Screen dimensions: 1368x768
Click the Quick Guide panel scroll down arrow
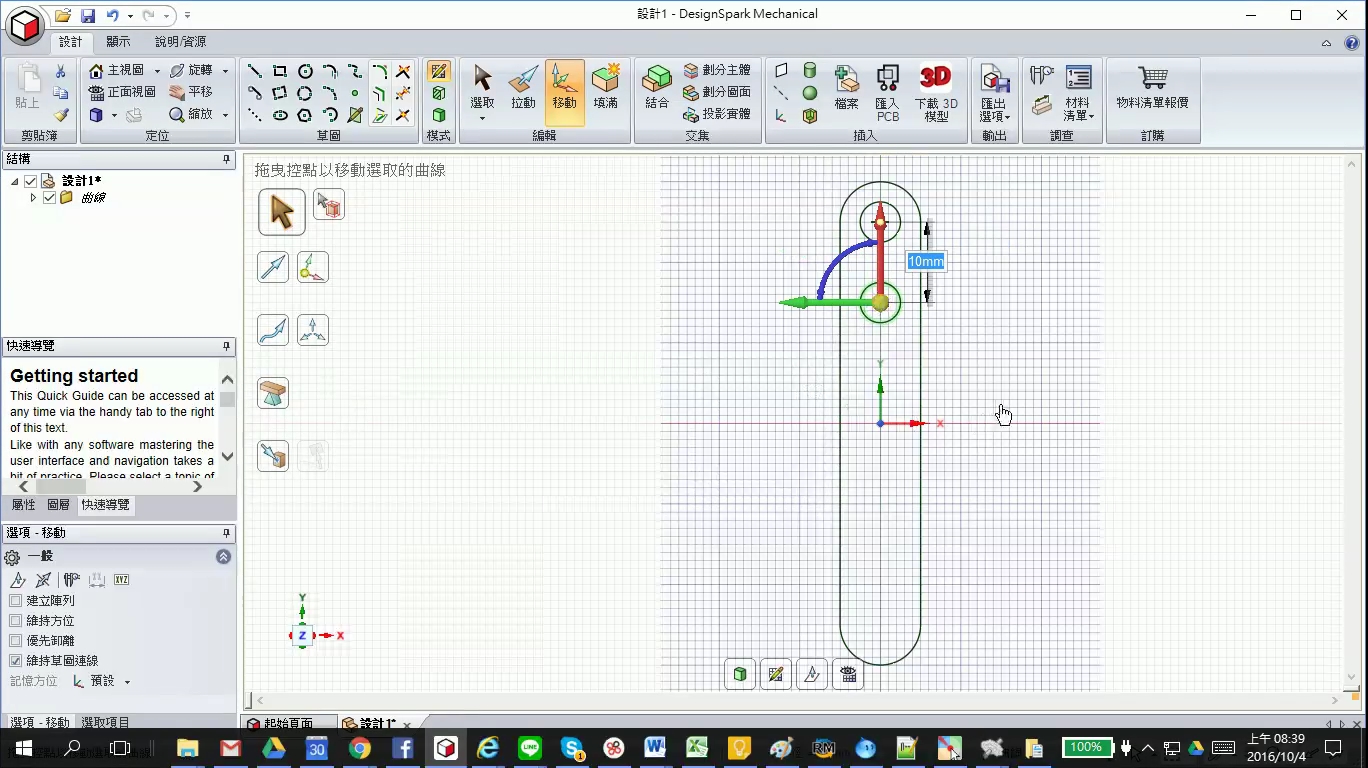227,457
